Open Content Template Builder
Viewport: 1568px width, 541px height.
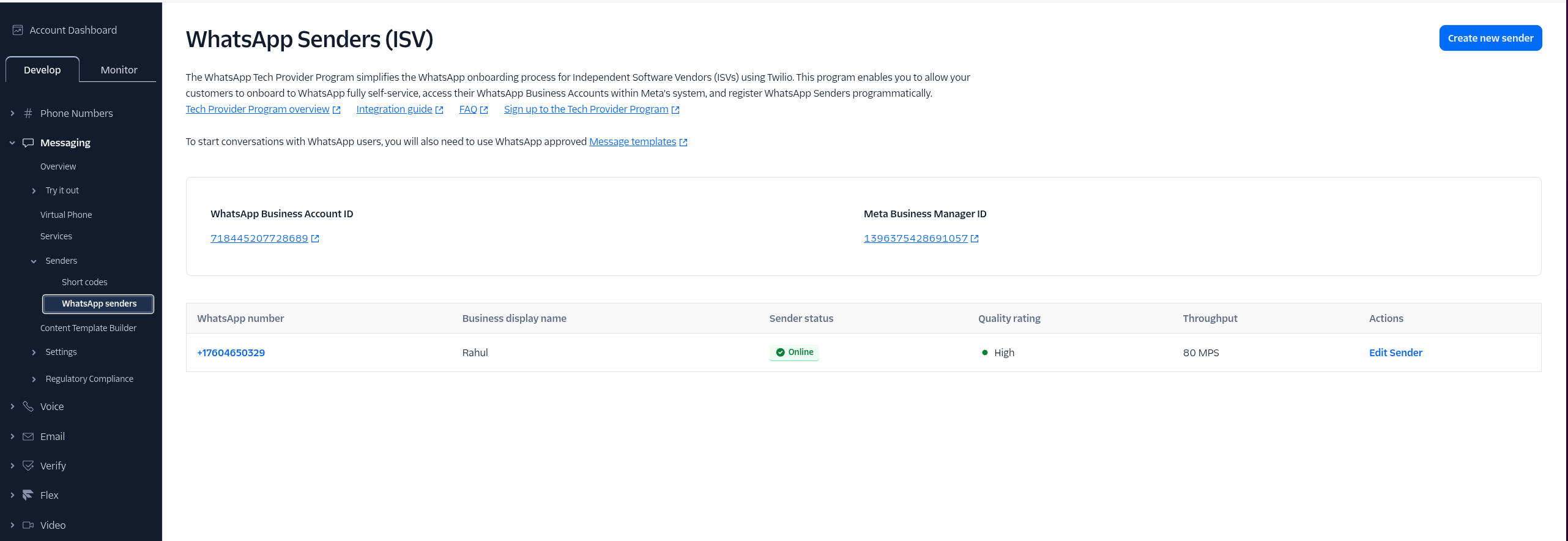(88, 328)
